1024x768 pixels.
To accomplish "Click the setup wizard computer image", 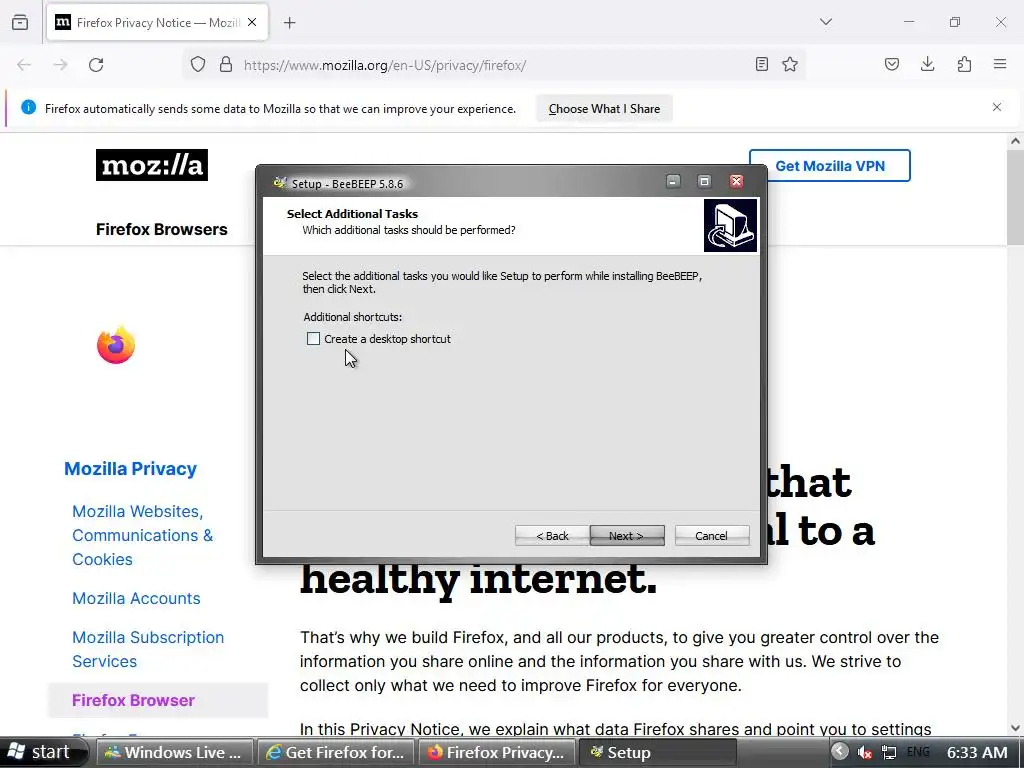I will 730,225.
